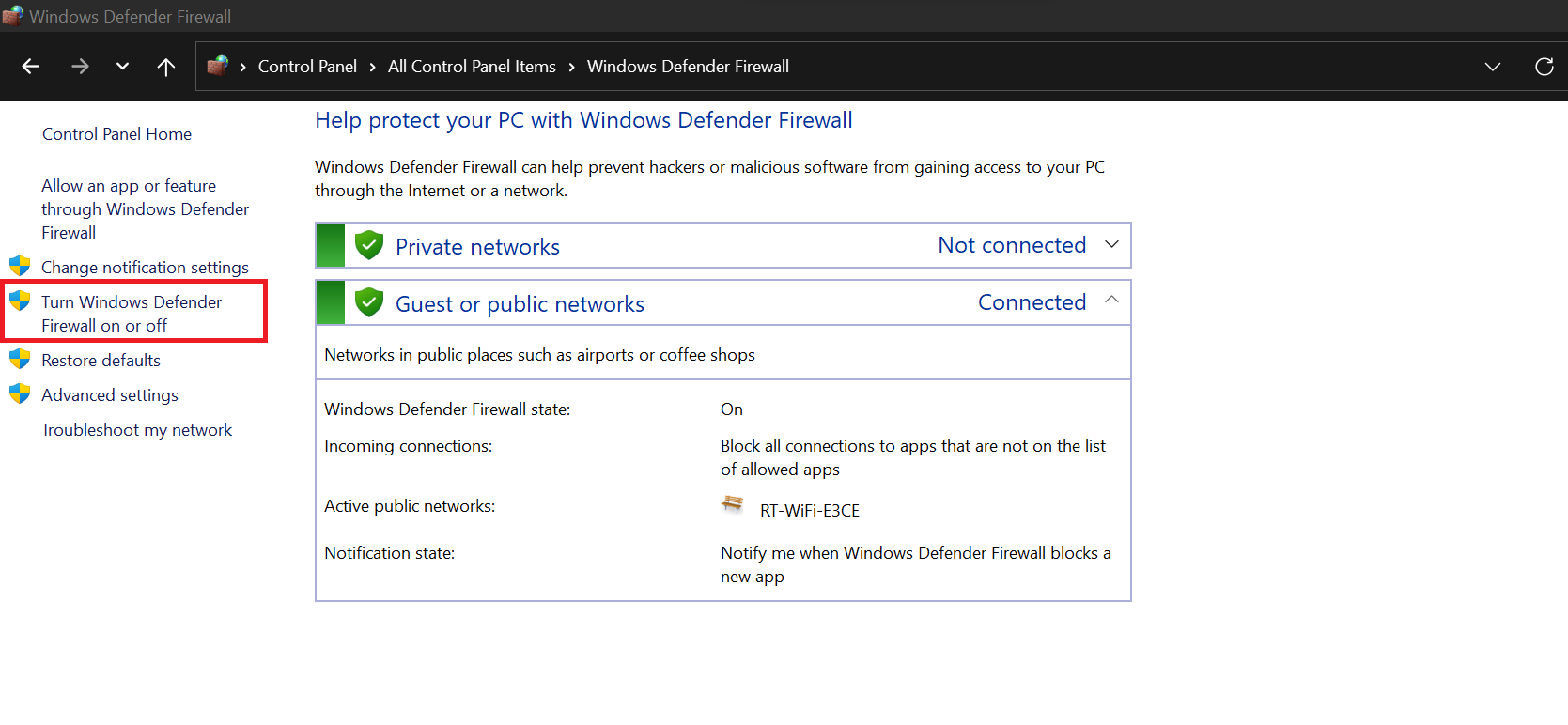This screenshot has height=725, width=1568.
Task: Open recent locations chevron dropdown
Action: (122, 67)
